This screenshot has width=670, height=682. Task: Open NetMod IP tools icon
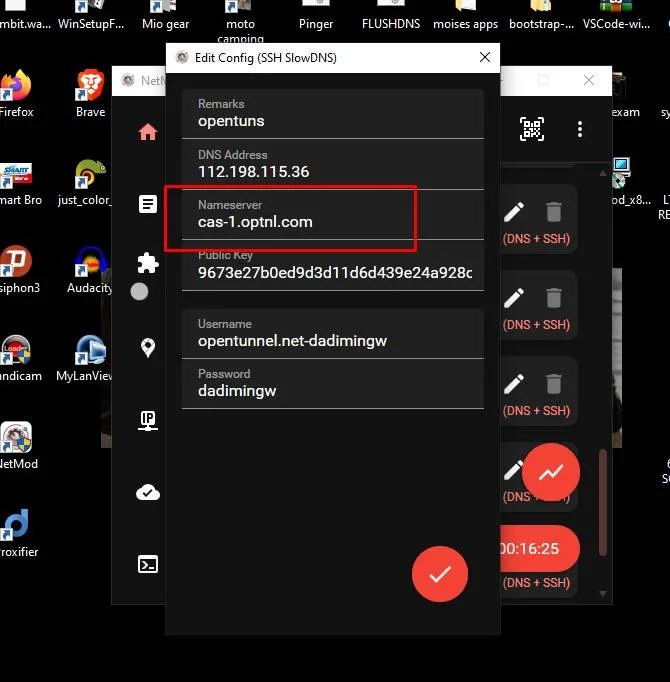tap(148, 421)
